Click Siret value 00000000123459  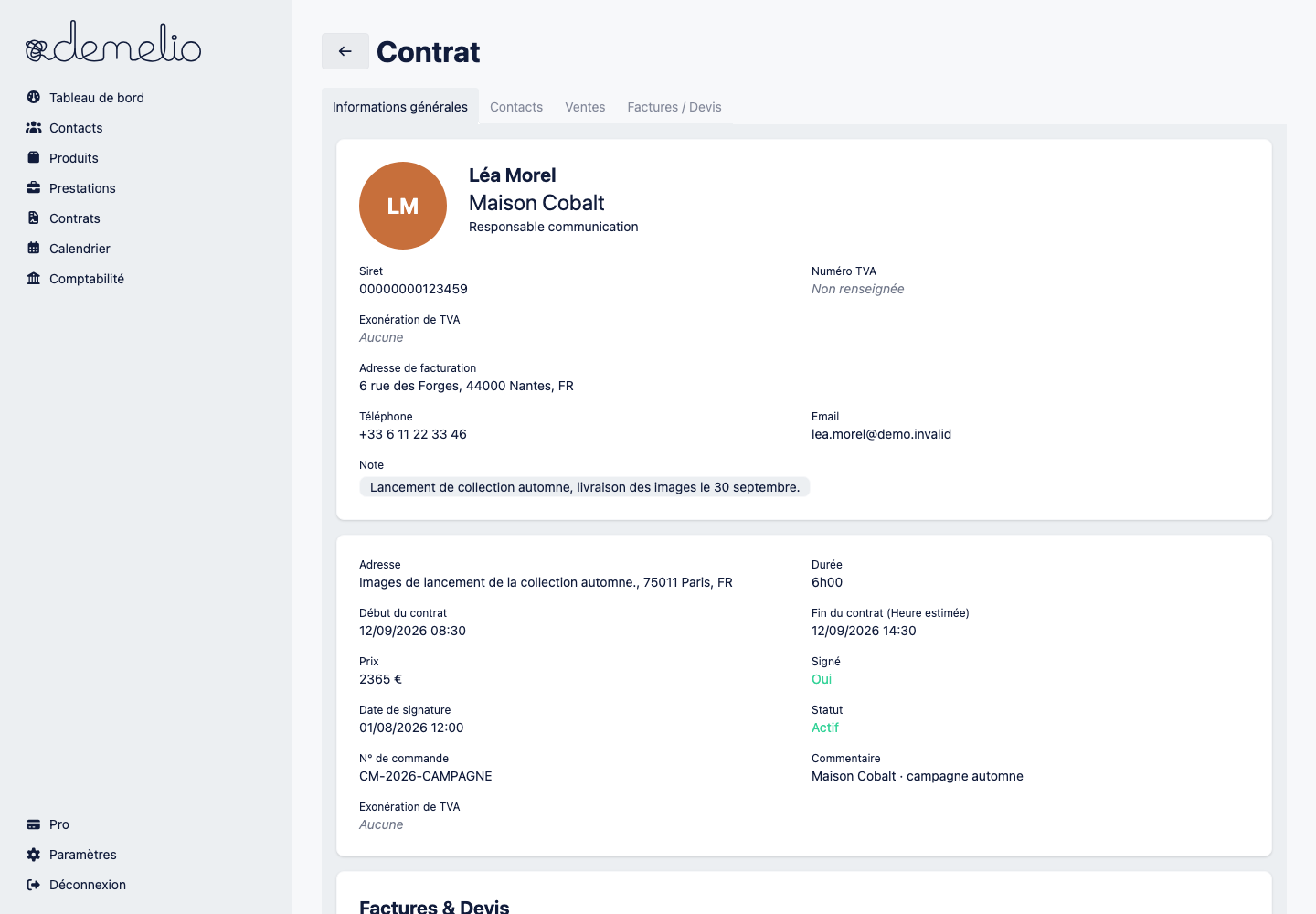(x=413, y=289)
